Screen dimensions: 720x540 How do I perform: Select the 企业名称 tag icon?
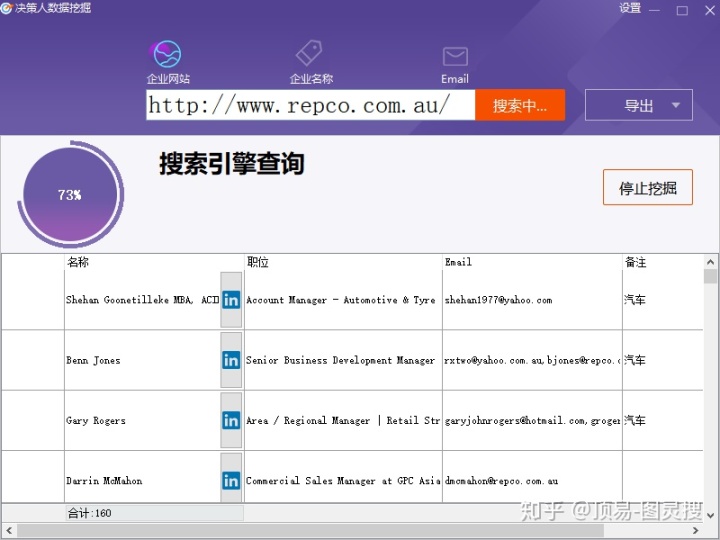(309, 53)
